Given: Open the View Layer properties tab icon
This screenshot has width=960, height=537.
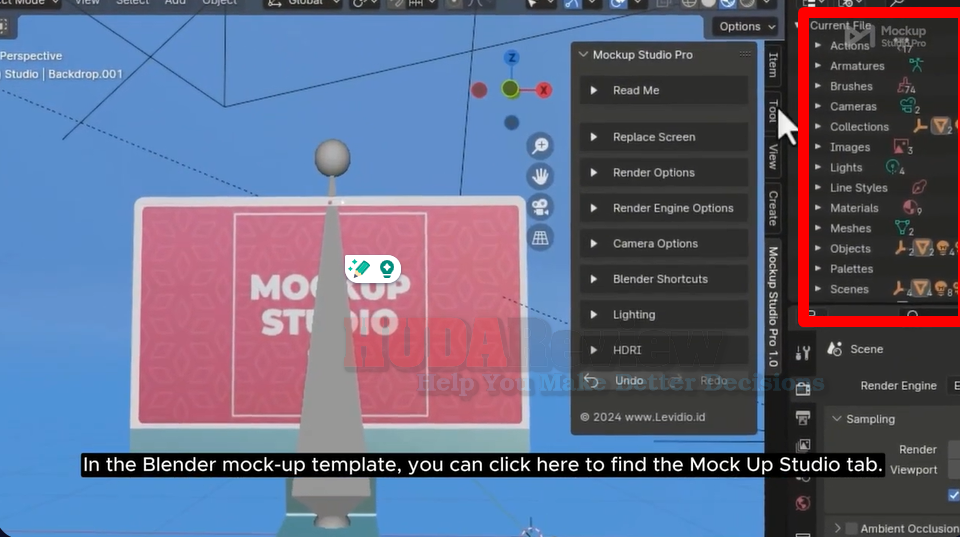Looking at the screenshot, I should click(x=803, y=446).
